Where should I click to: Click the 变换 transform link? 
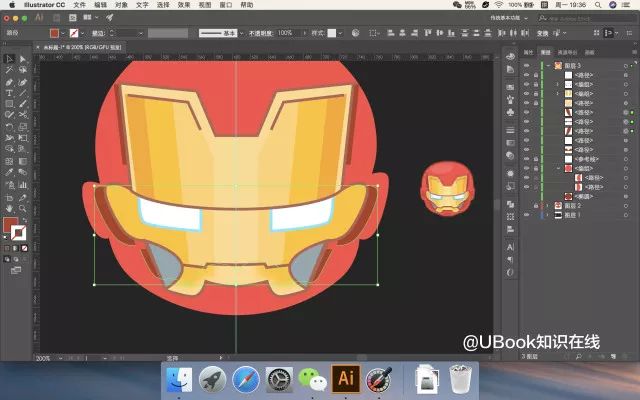[542, 33]
